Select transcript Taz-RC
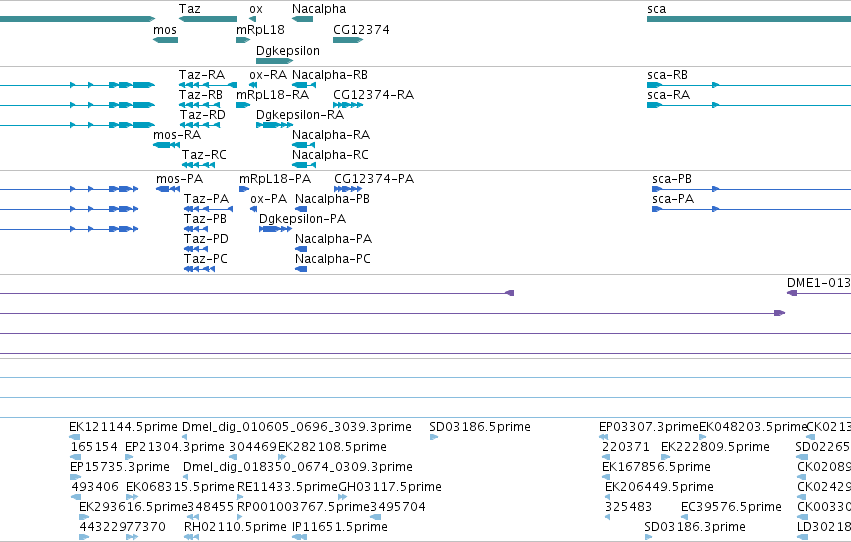 pos(198,165)
